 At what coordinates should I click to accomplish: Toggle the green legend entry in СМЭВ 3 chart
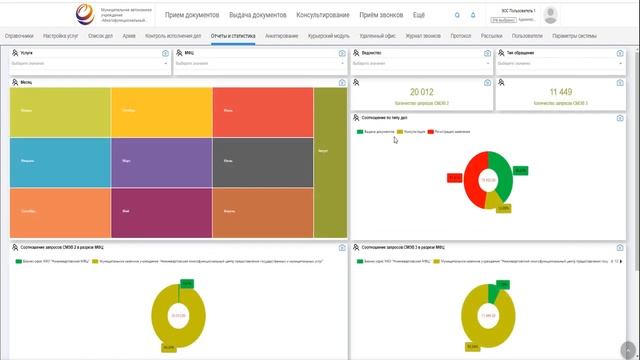[x=393, y=261]
